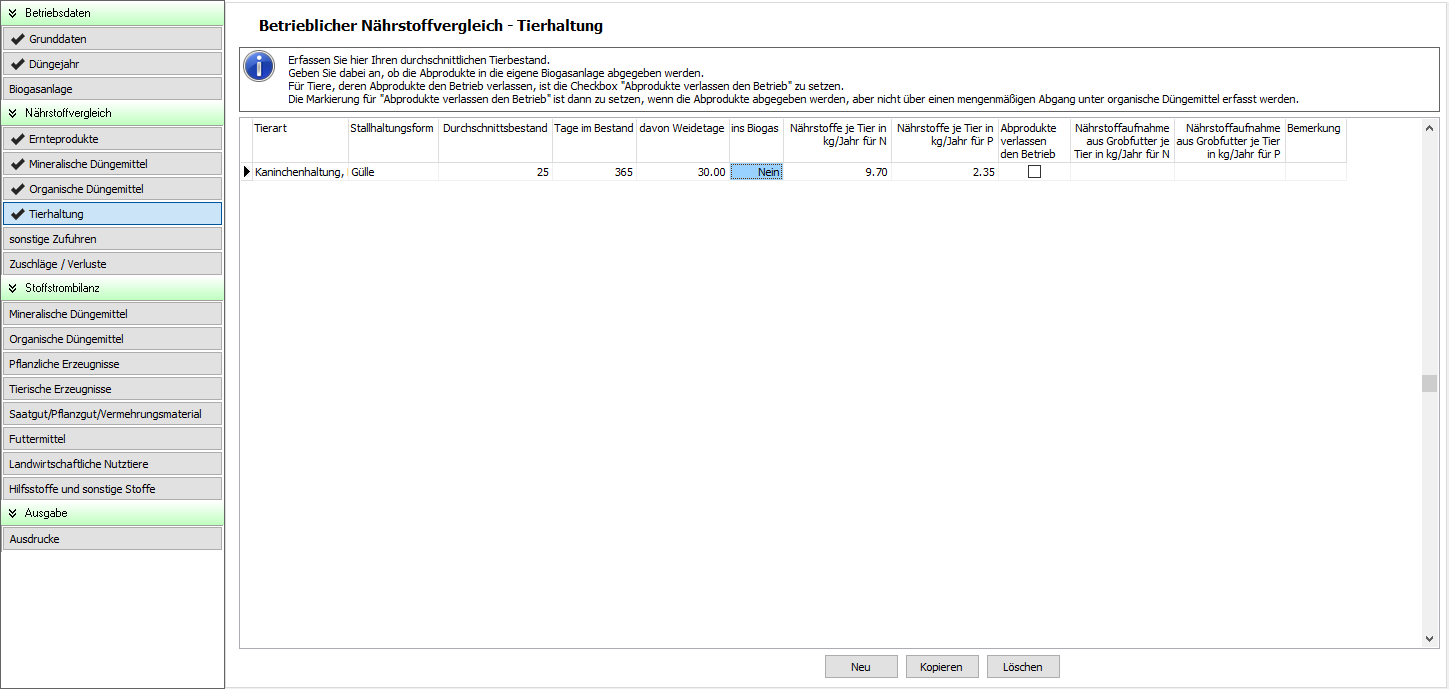Click the checkmark icon beside Düngejahr

[x=18, y=64]
